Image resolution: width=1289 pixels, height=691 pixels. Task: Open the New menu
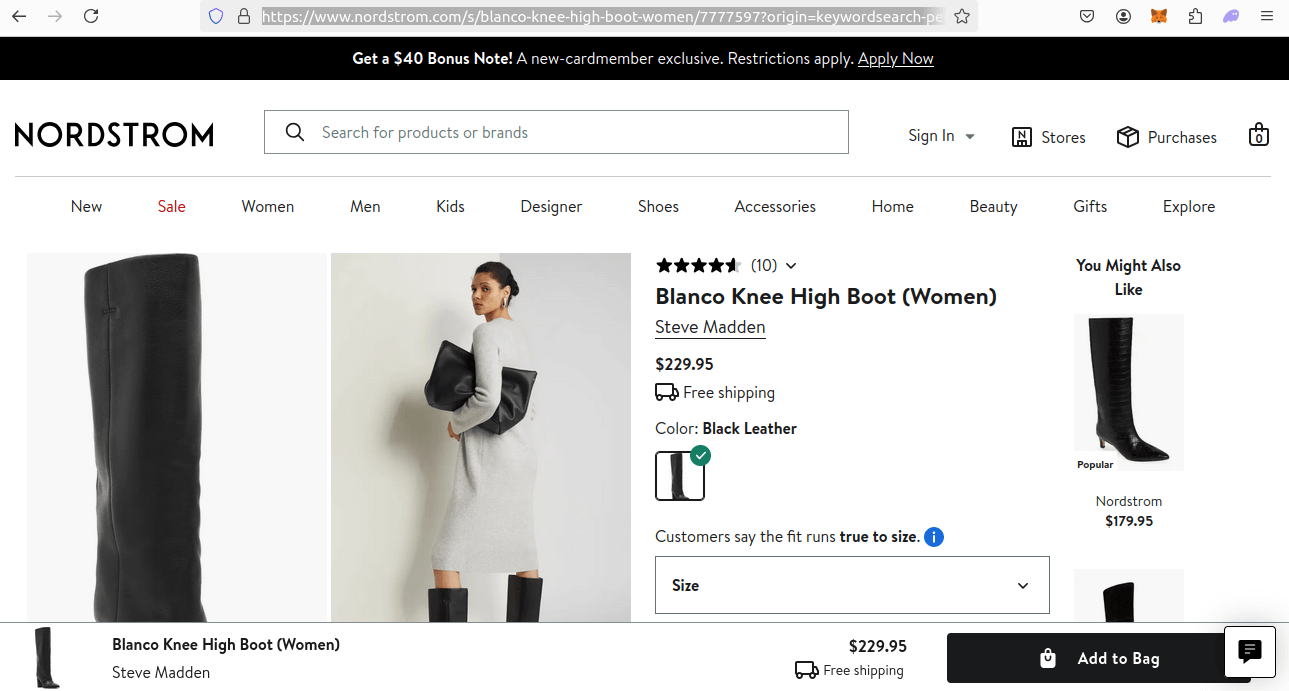86,206
